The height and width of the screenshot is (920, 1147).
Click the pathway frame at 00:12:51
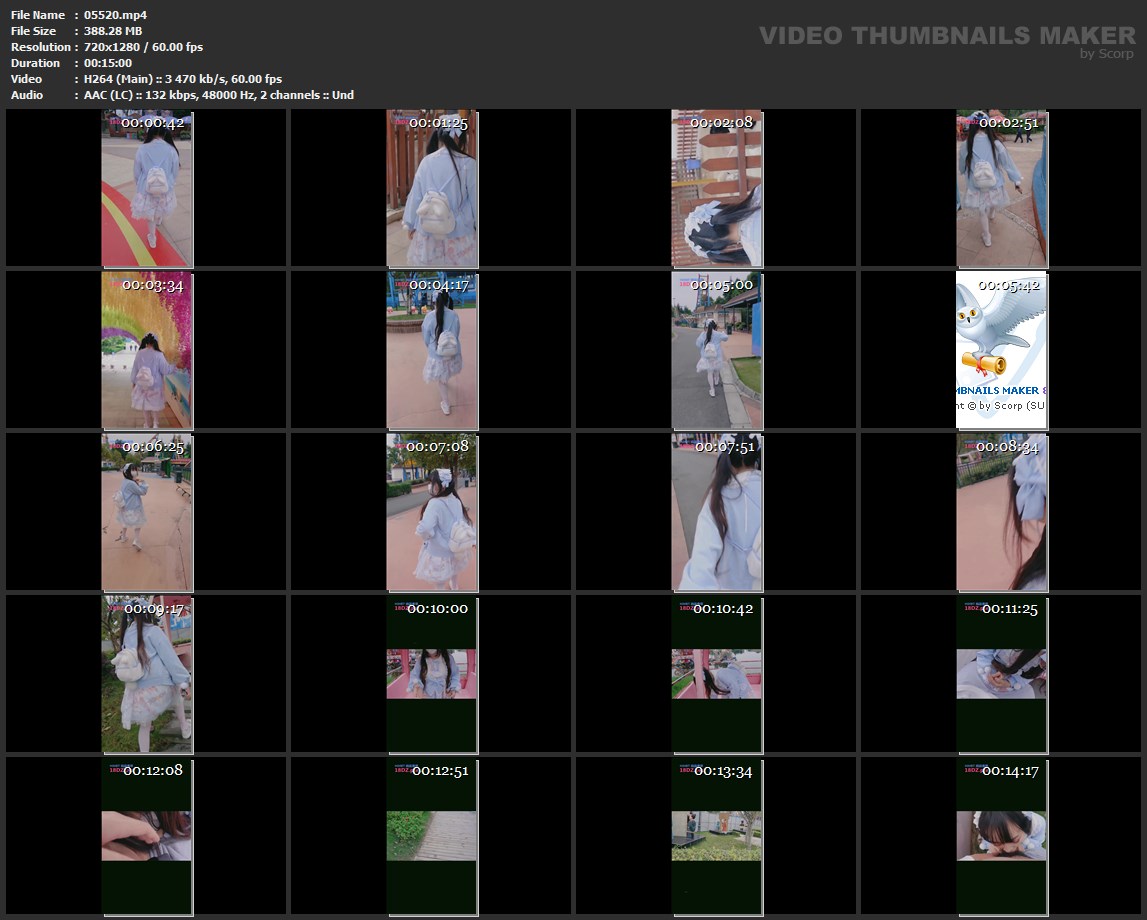click(432, 836)
